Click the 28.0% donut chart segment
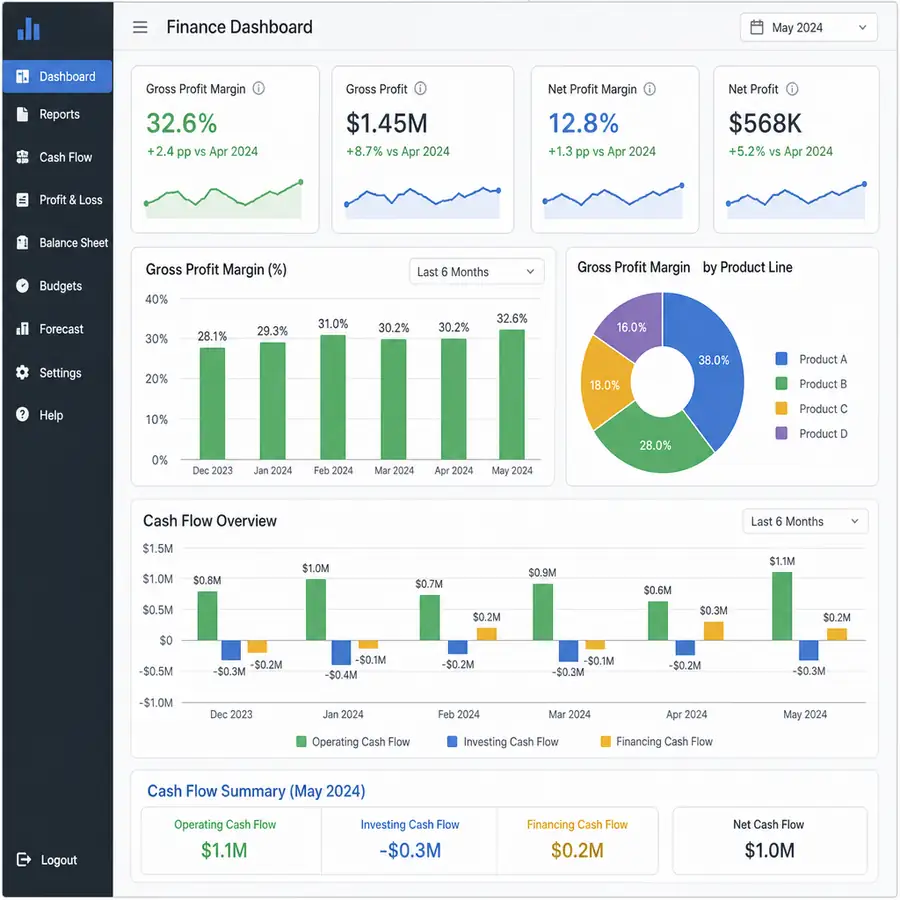Viewport: 900px width, 900px height. (655, 443)
